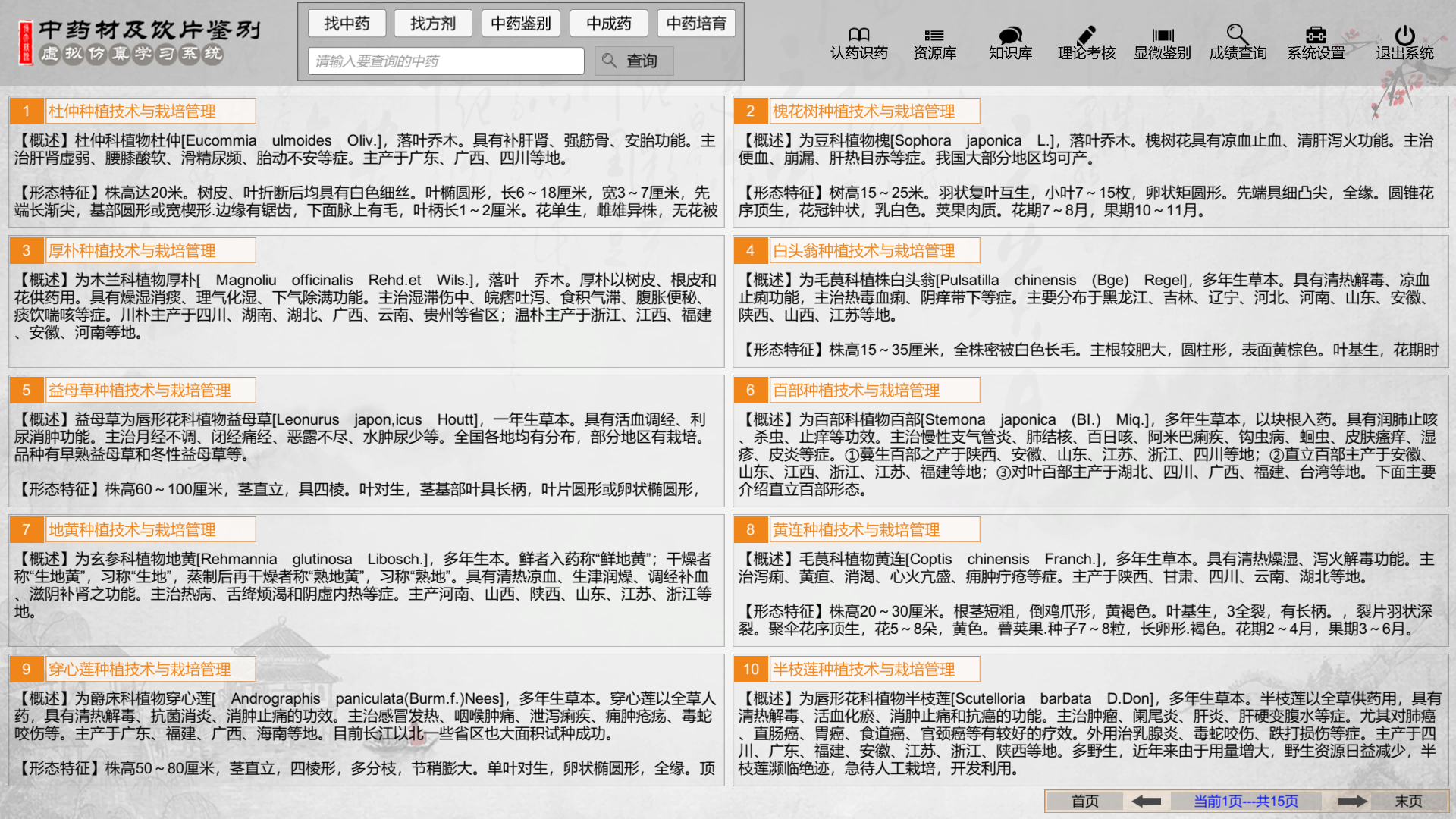Check scores via 成绩查询
This screenshot has height=819, width=1456.
click(x=1238, y=42)
